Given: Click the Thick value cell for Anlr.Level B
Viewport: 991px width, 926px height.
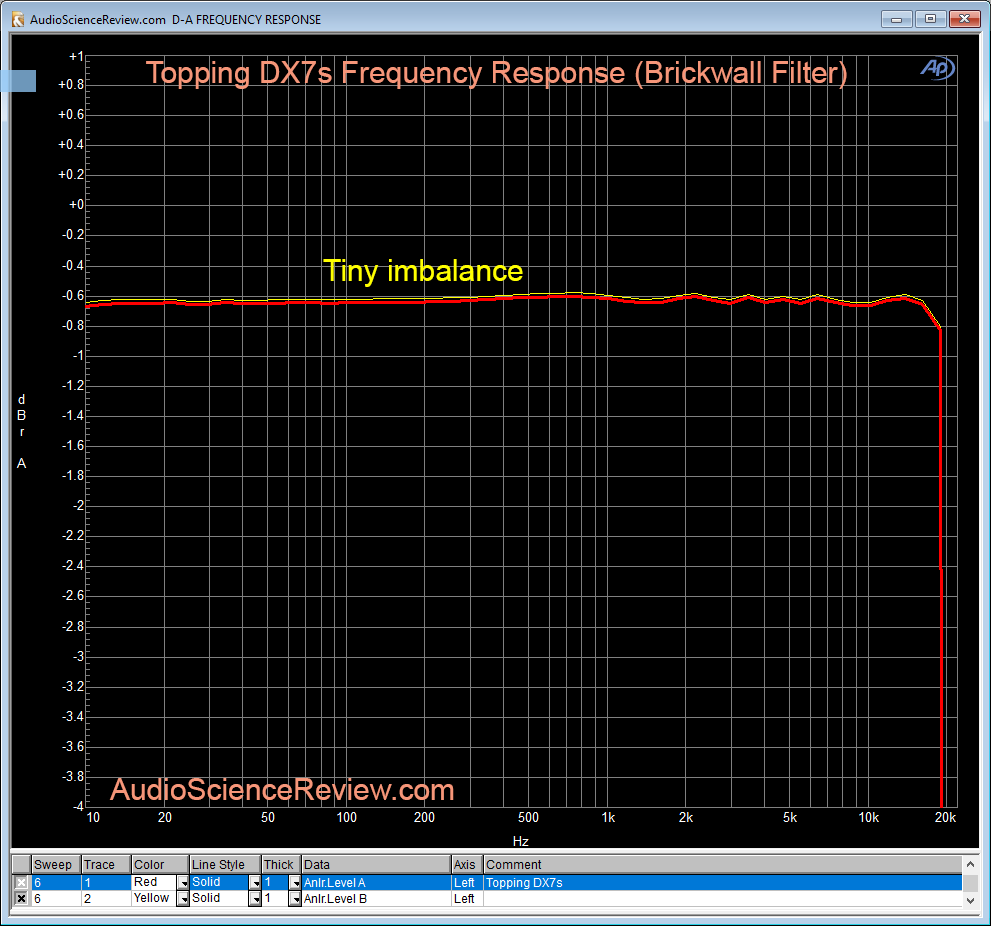Looking at the screenshot, I should click(276, 898).
